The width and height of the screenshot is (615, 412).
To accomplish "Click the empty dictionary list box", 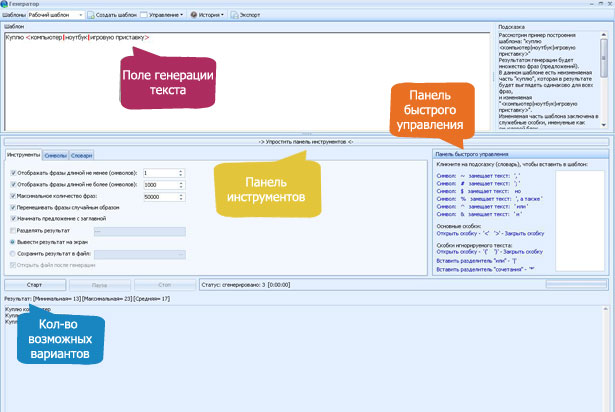I will coord(580,221).
